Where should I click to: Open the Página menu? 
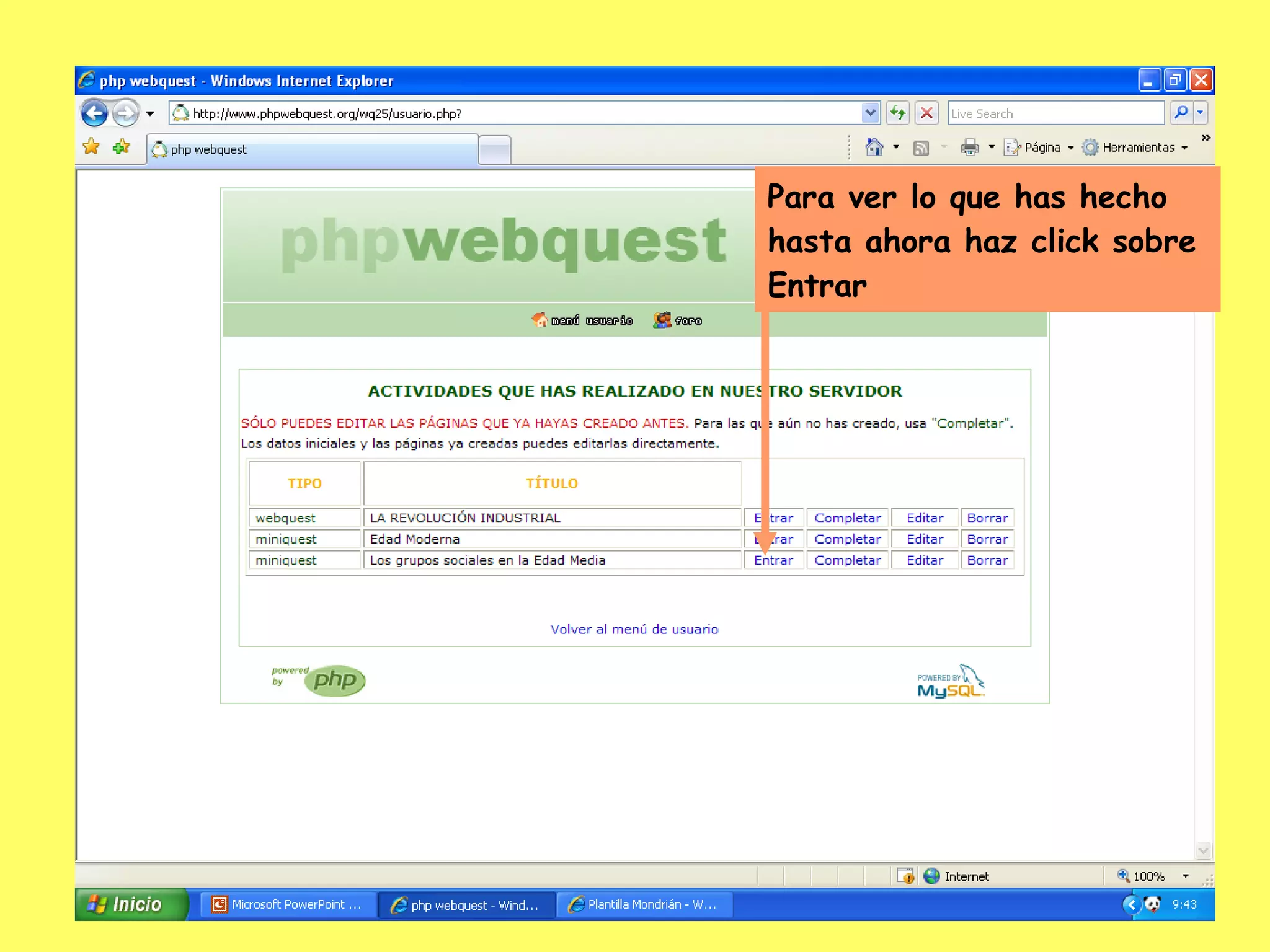[1039, 148]
